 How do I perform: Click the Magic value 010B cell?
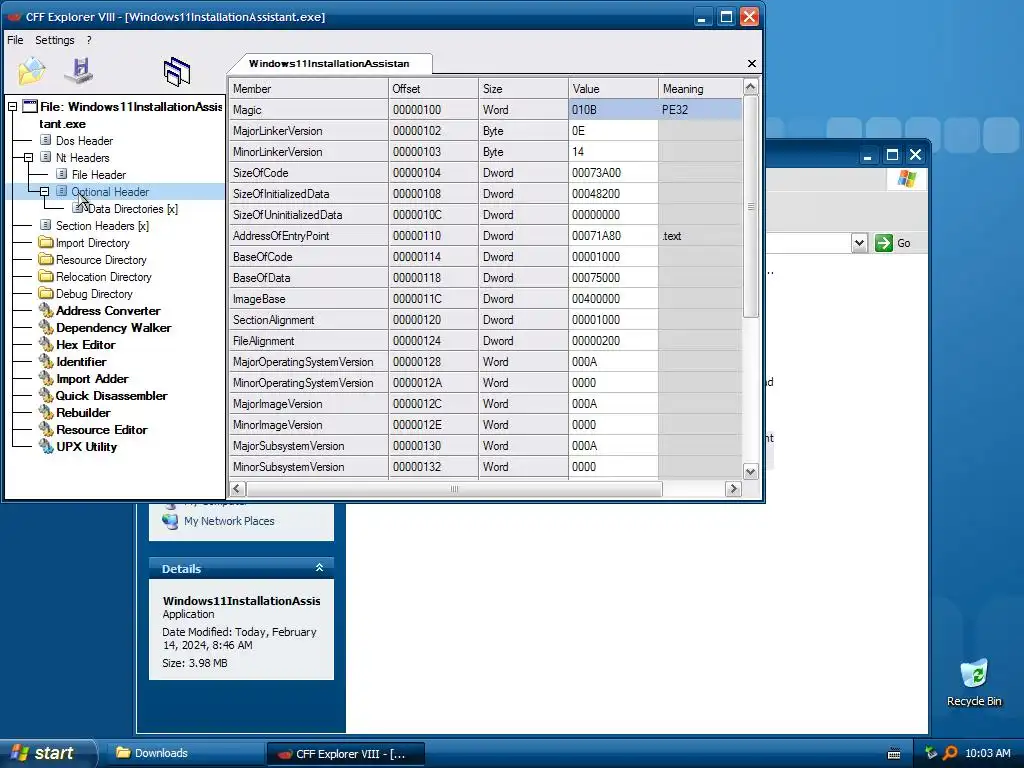click(613, 110)
